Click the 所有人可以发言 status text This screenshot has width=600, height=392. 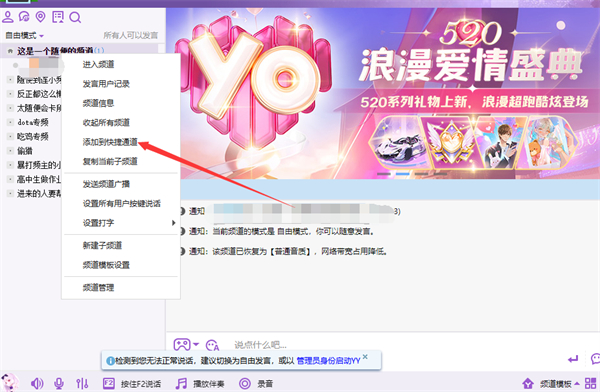(130, 36)
